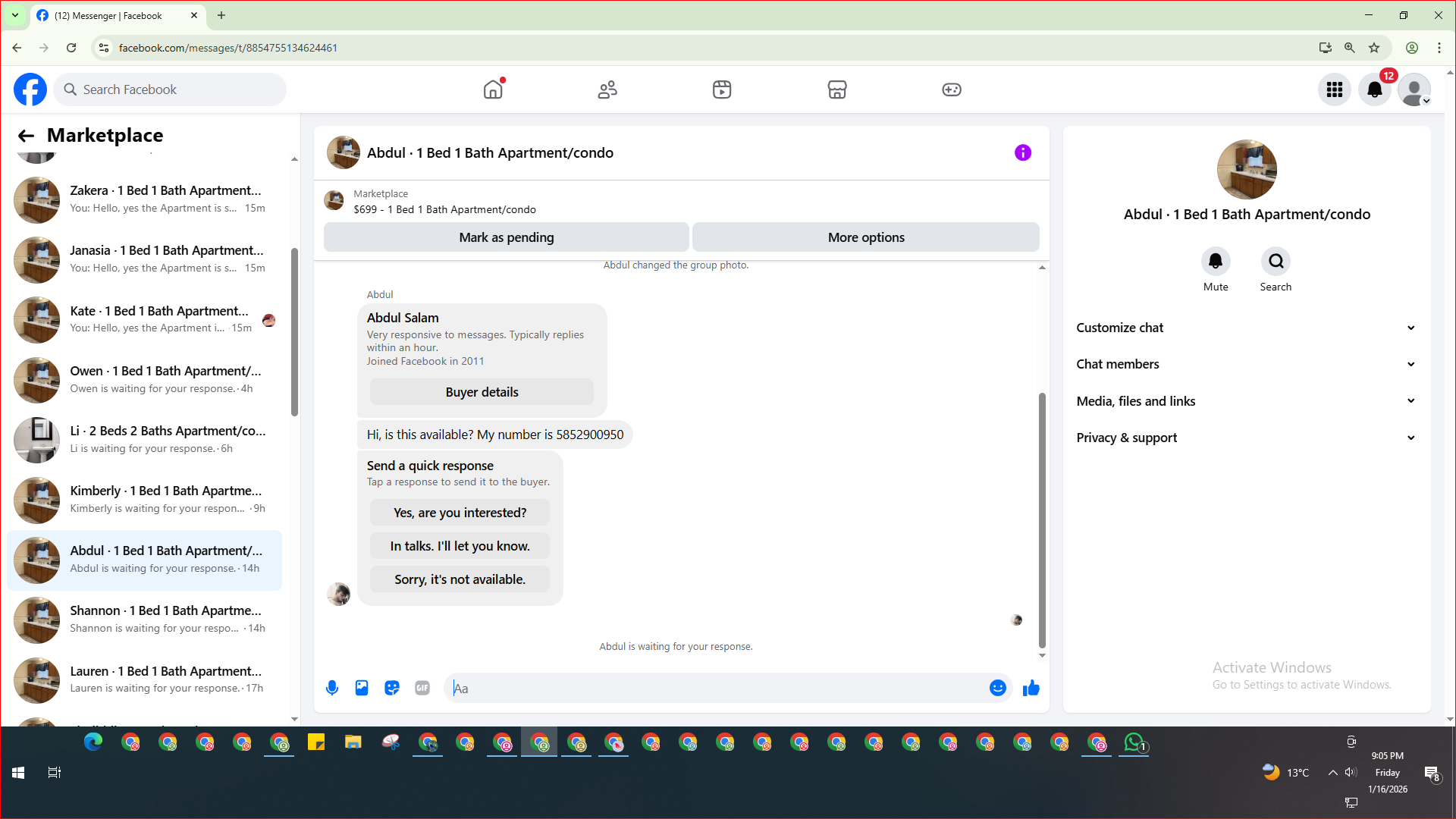Viewport: 1456px width, 819px height.
Task: Toggle the purple conversation info icon
Action: tap(1022, 153)
